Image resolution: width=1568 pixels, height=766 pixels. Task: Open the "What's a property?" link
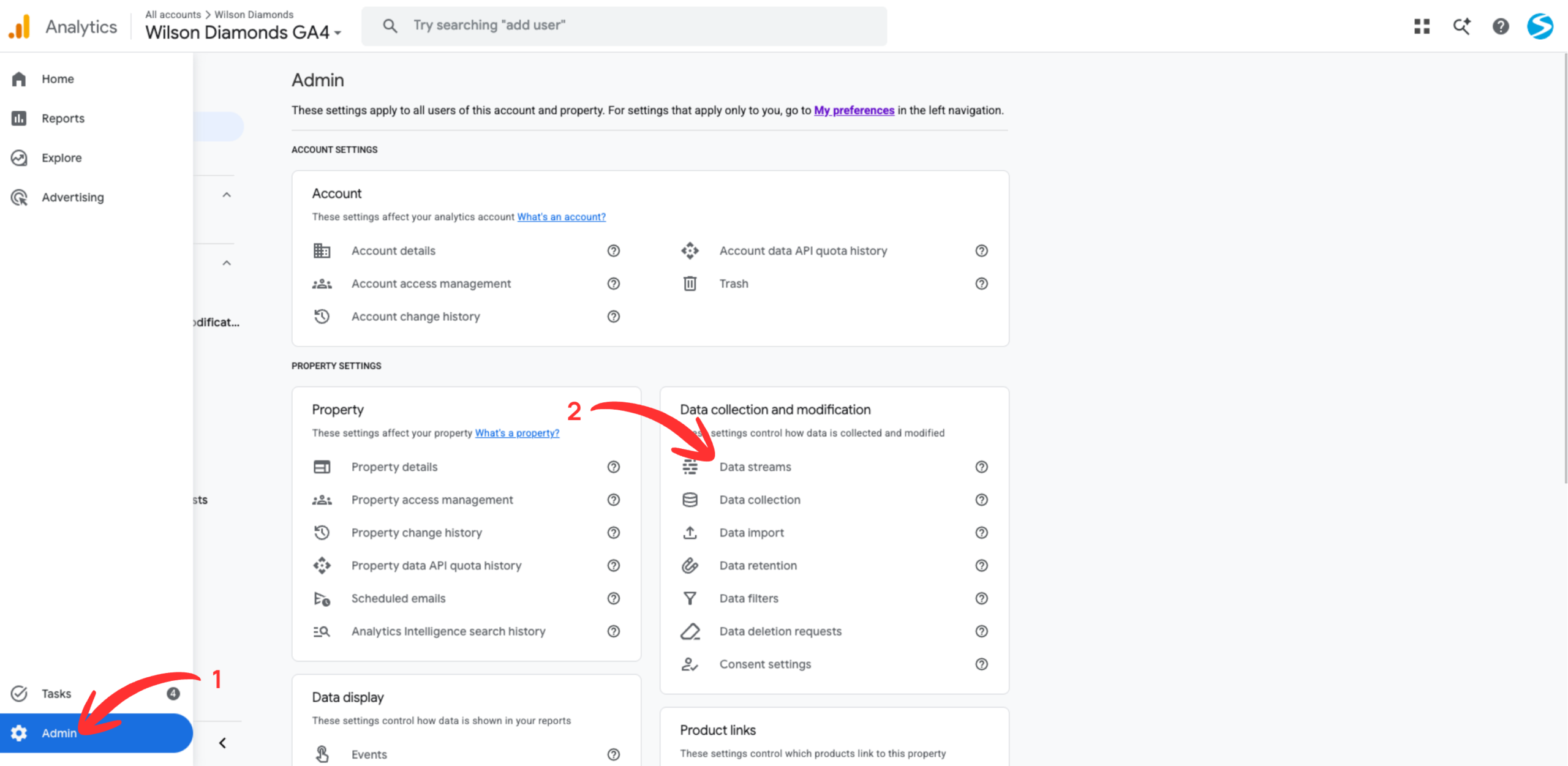[517, 433]
